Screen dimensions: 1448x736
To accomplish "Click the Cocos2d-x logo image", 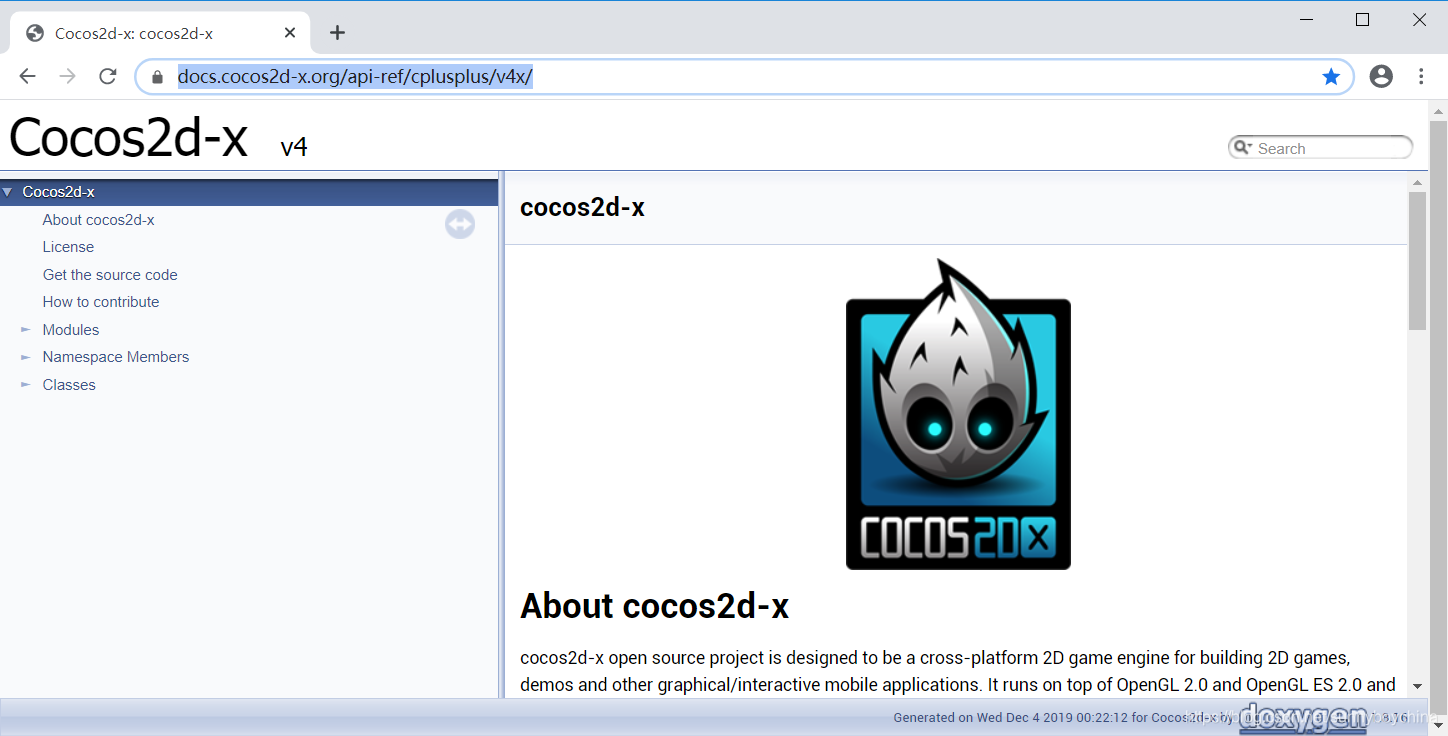I will click(x=958, y=414).
